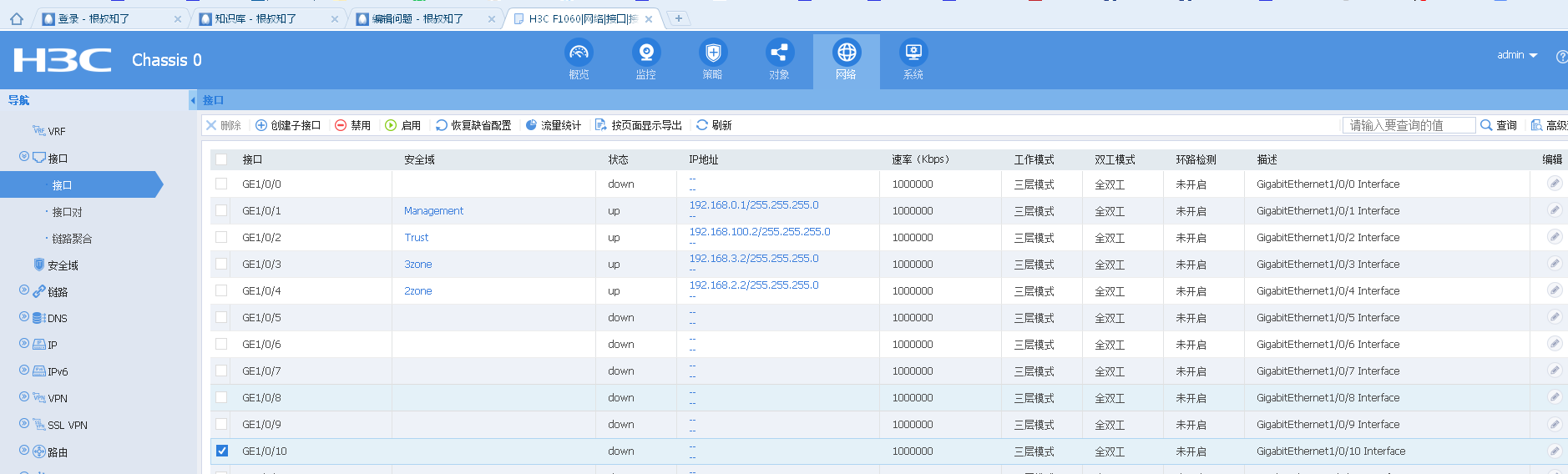Image resolution: width=1568 pixels, height=474 pixels.
Task: Open IP address 192.168.100.2 link
Action: 759,232
